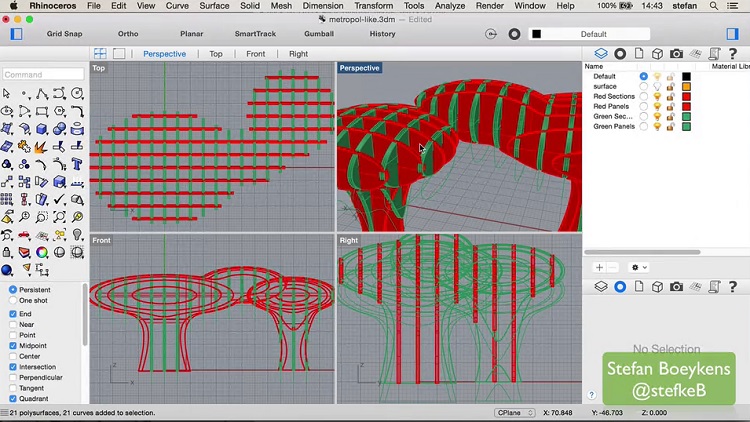The width and height of the screenshot is (750, 422).
Task: Set Red Sections as current layer
Action: click(644, 96)
